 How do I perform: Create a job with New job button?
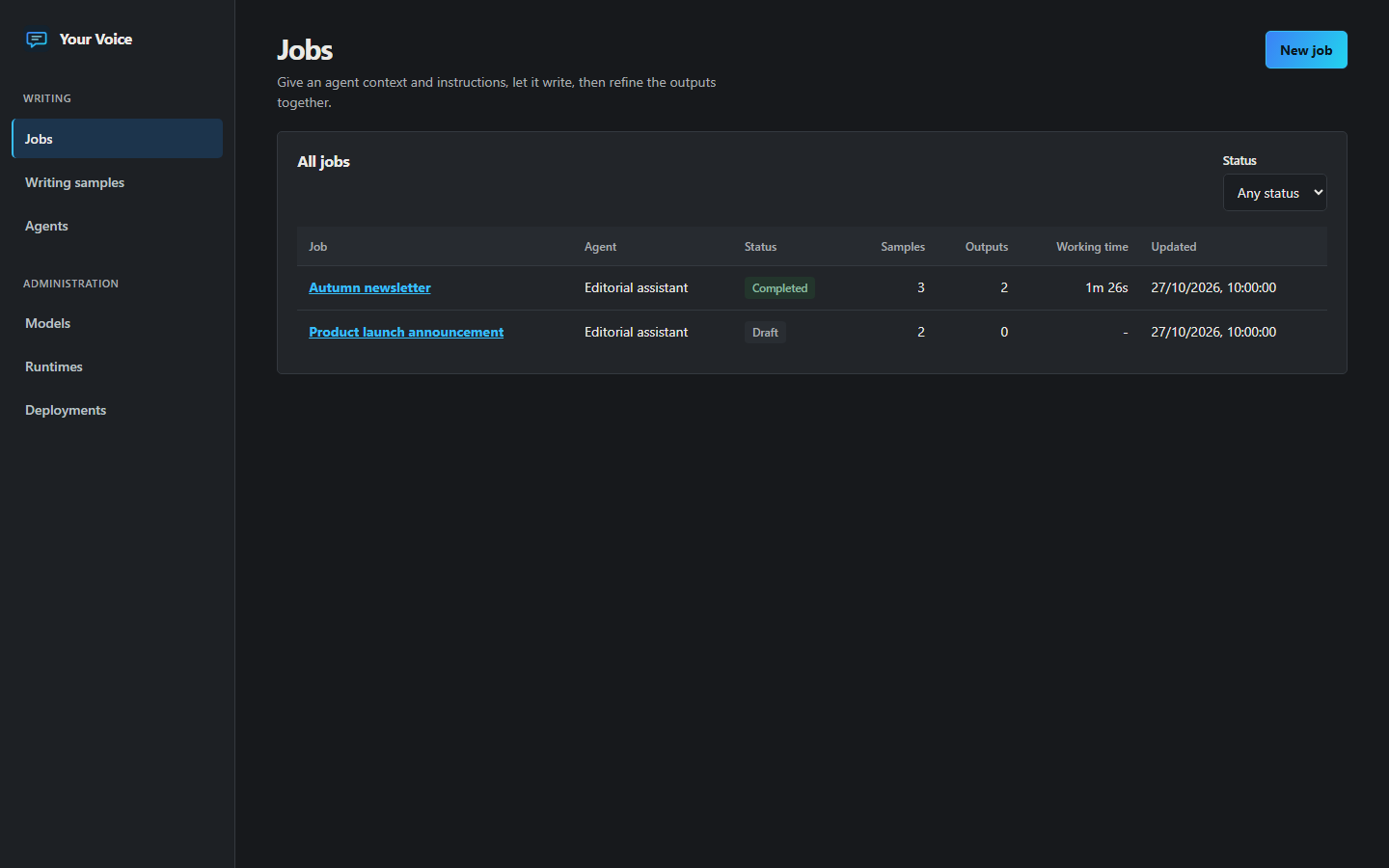click(1305, 50)
